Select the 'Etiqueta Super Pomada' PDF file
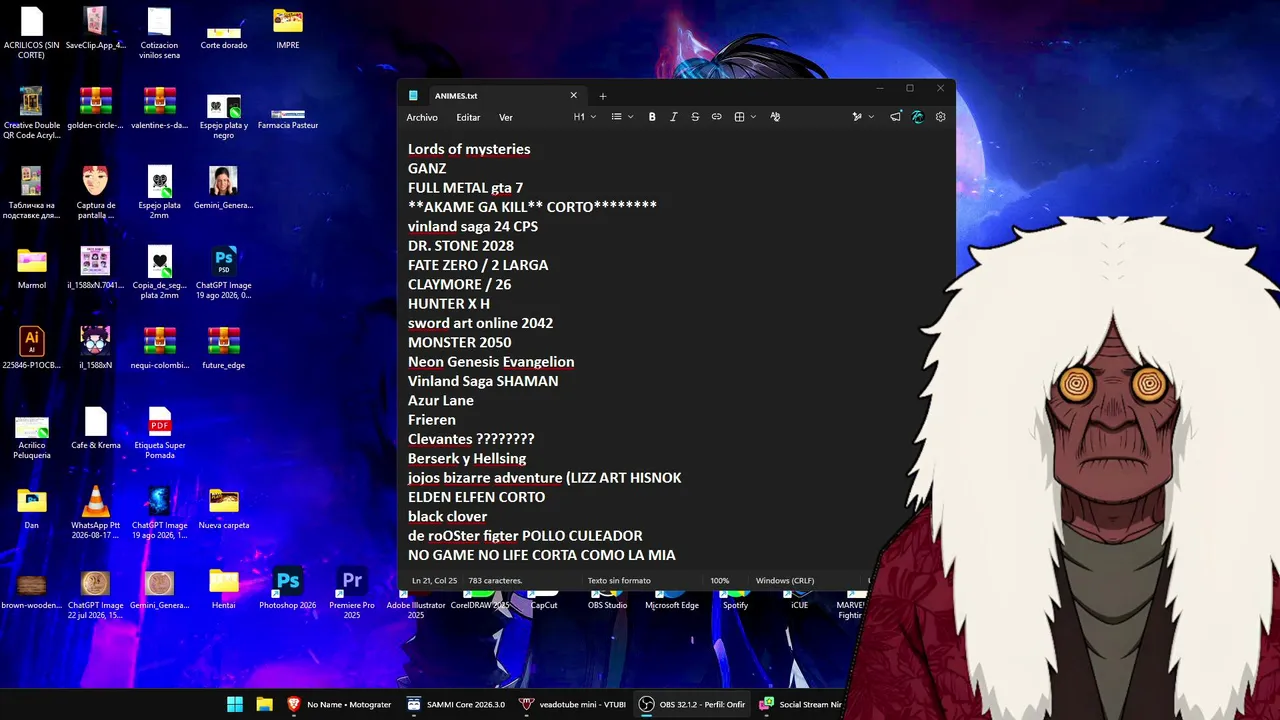Image resolution: width=1280 pixels, height=720 pixels. coord(160,434)
